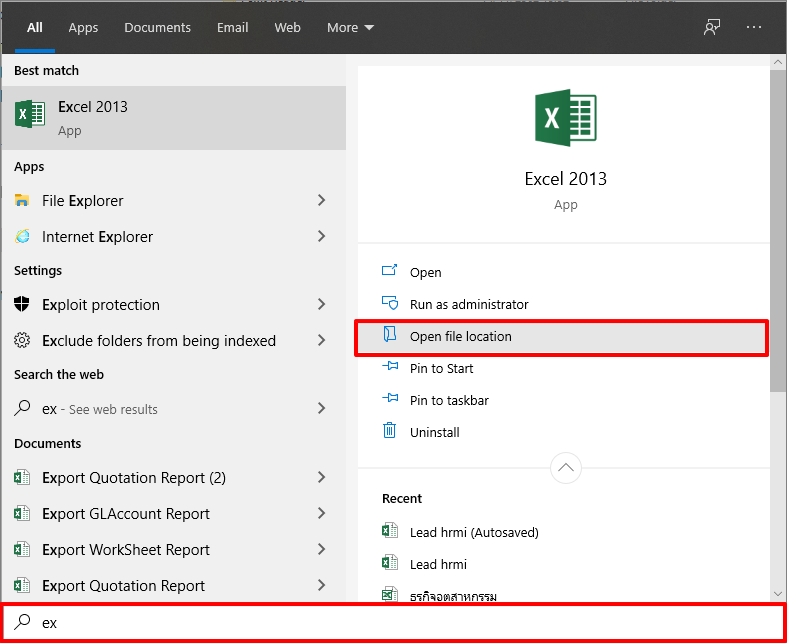Open the Exploit protection setting

101,305
